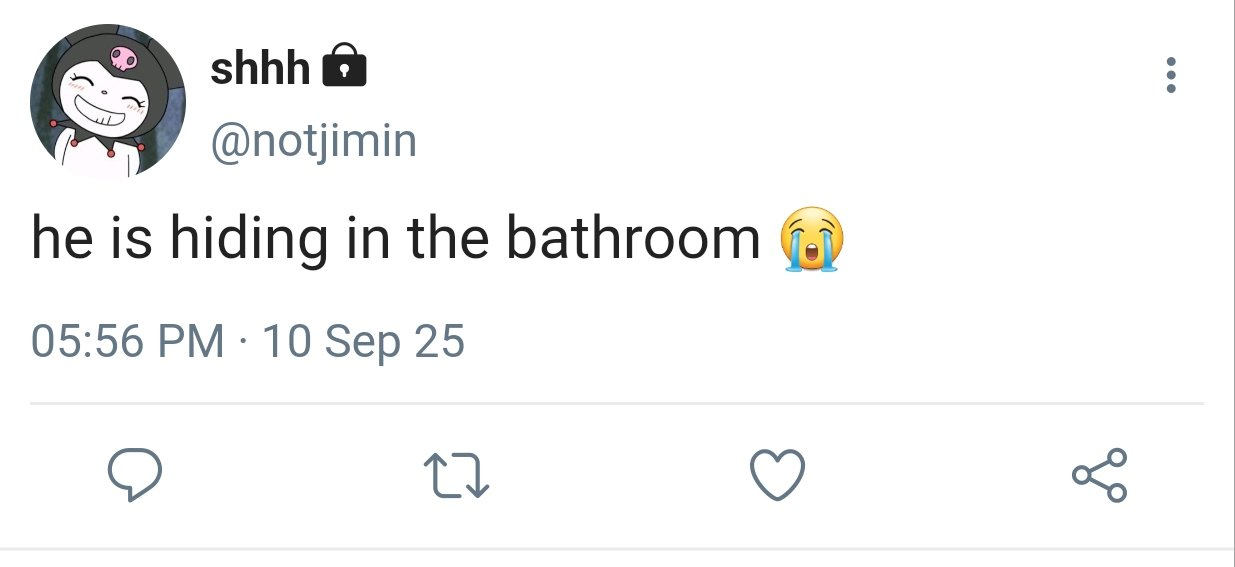This screenshot has width=1235, height=567.
Task: Click the divider line above action icons
Action: (616, 404)
